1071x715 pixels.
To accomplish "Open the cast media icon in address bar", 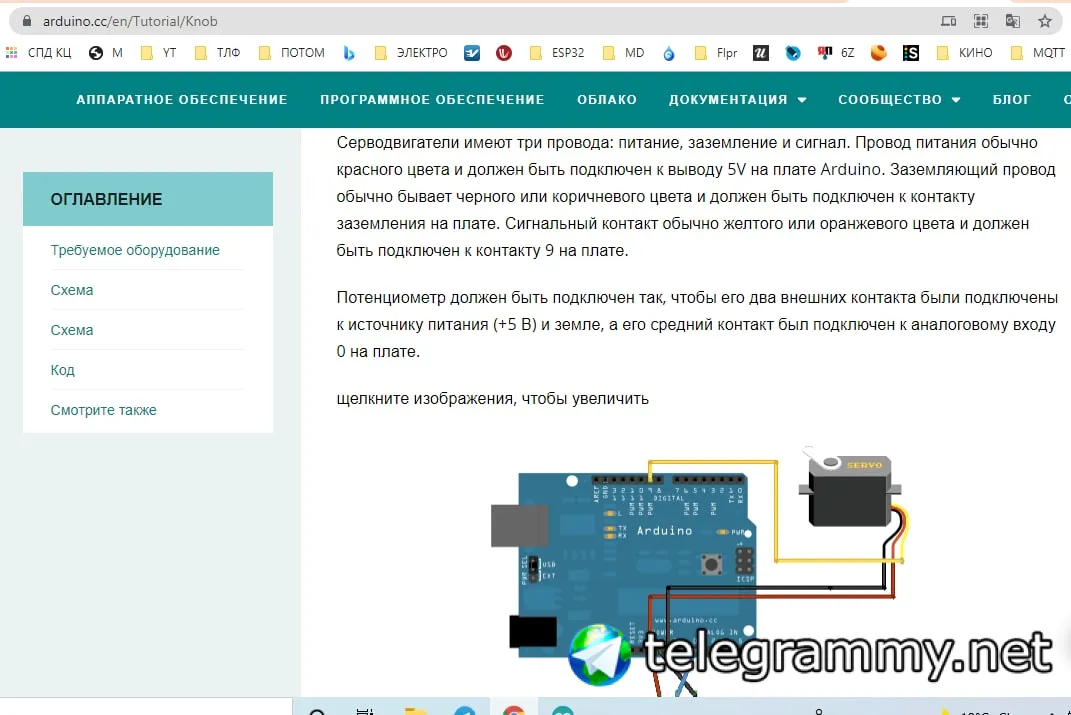I will [x=948, y=21].
